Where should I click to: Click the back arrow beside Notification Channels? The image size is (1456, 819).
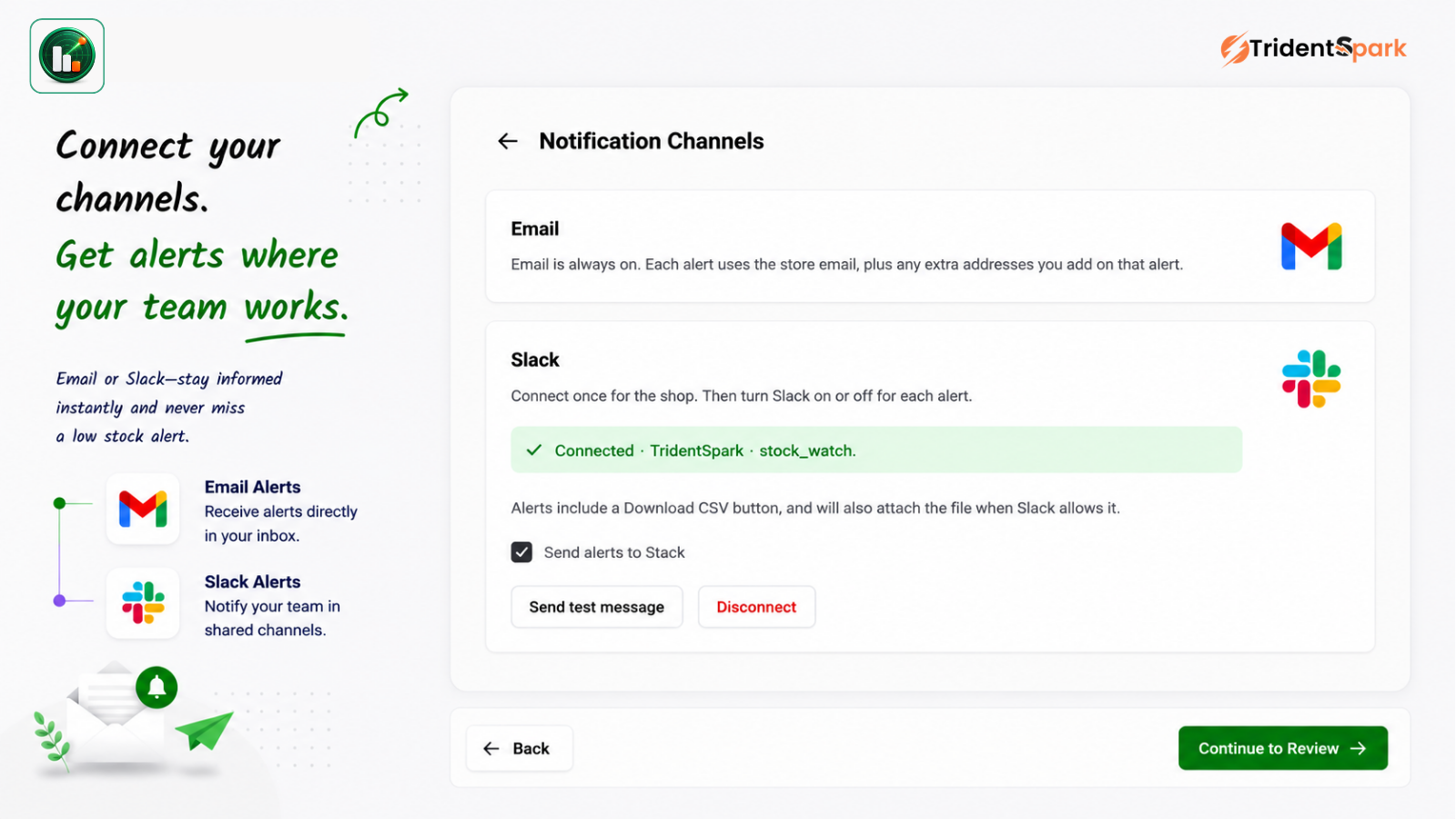pos(508,141)
